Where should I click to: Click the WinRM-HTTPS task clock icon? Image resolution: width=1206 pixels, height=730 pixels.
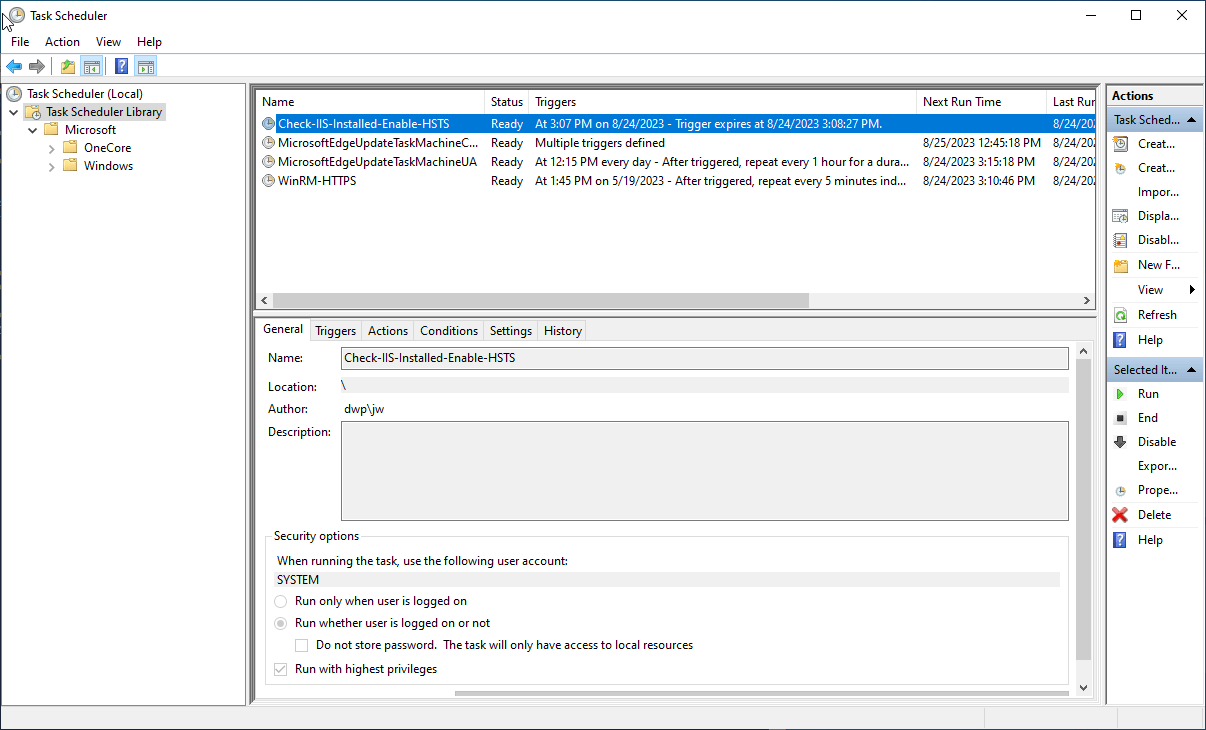point(268,181)
